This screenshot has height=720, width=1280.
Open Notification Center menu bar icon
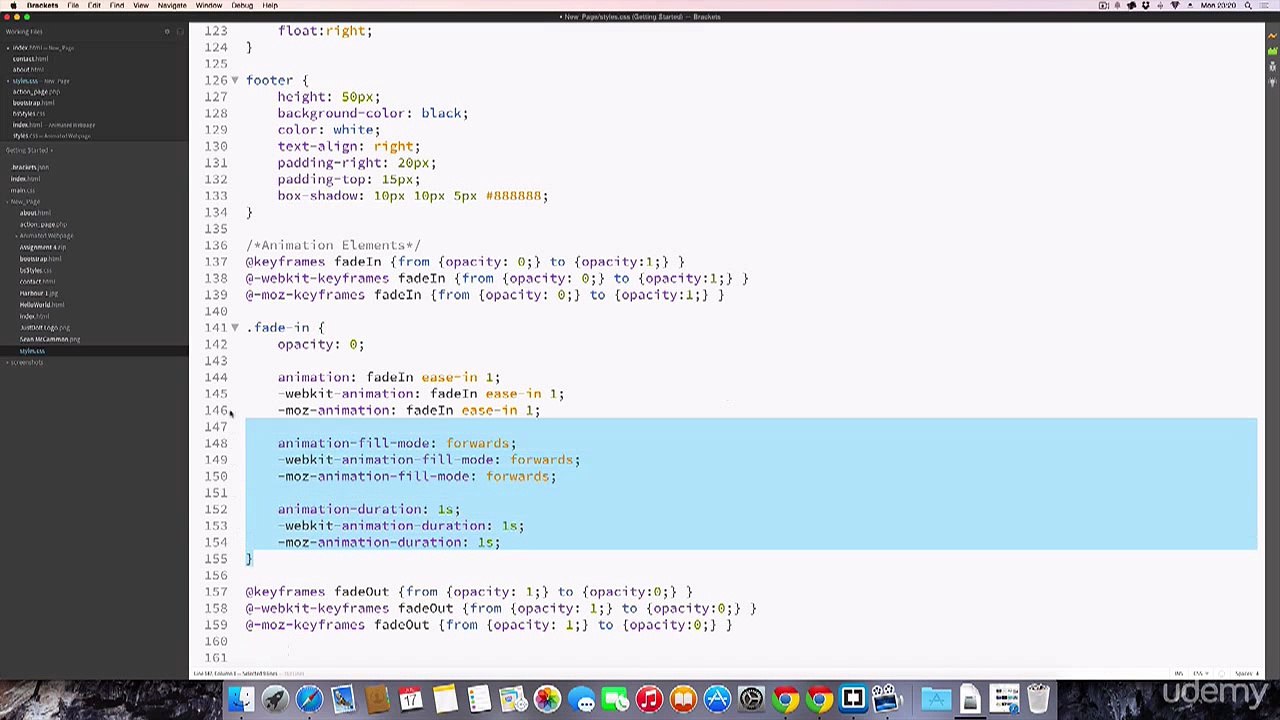[x=1265, y=5]
